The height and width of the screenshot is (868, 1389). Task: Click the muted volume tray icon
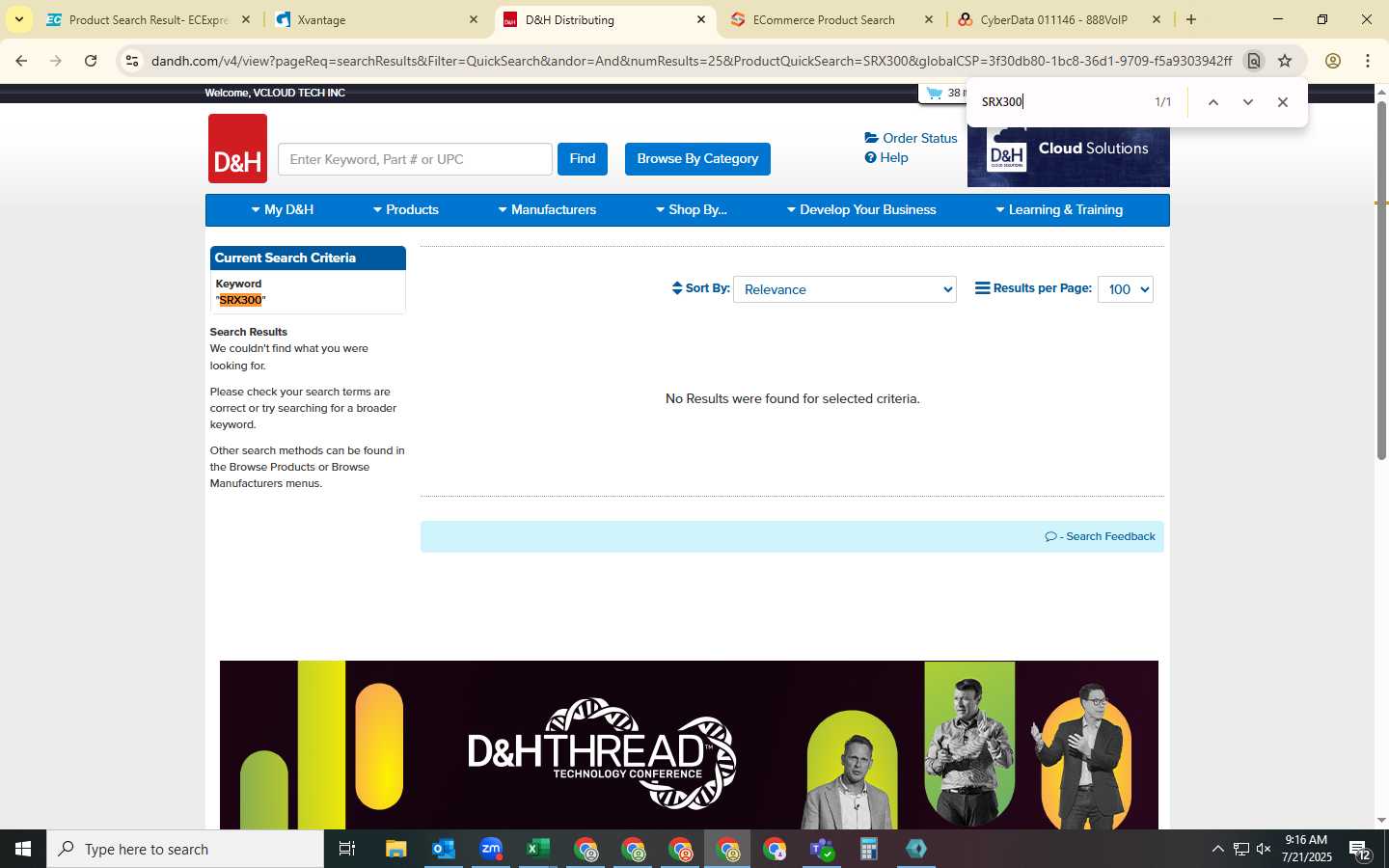coord(1264,849)
